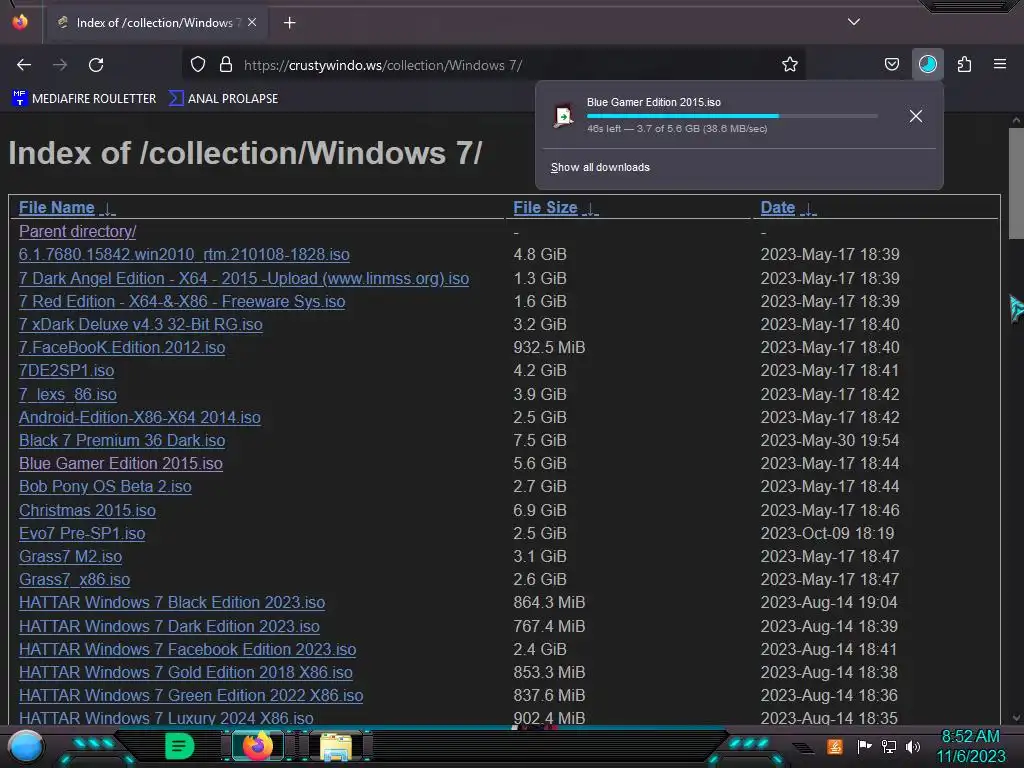Click the File Name descending arrow
The width and height of the screenshot is (1024, 768).
[x=107, y=209]
